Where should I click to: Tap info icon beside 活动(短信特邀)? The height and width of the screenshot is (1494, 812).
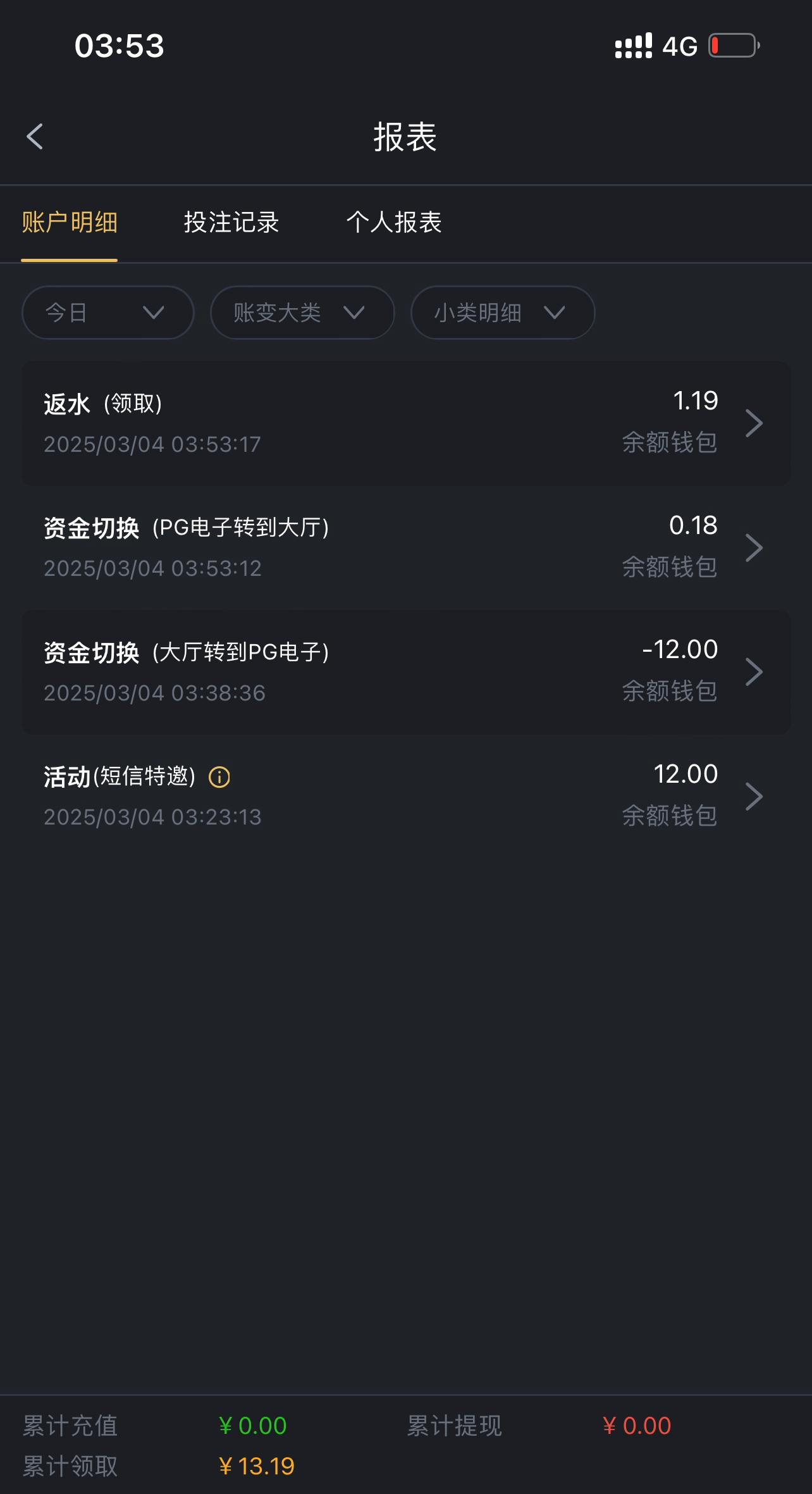coord(219,776)
